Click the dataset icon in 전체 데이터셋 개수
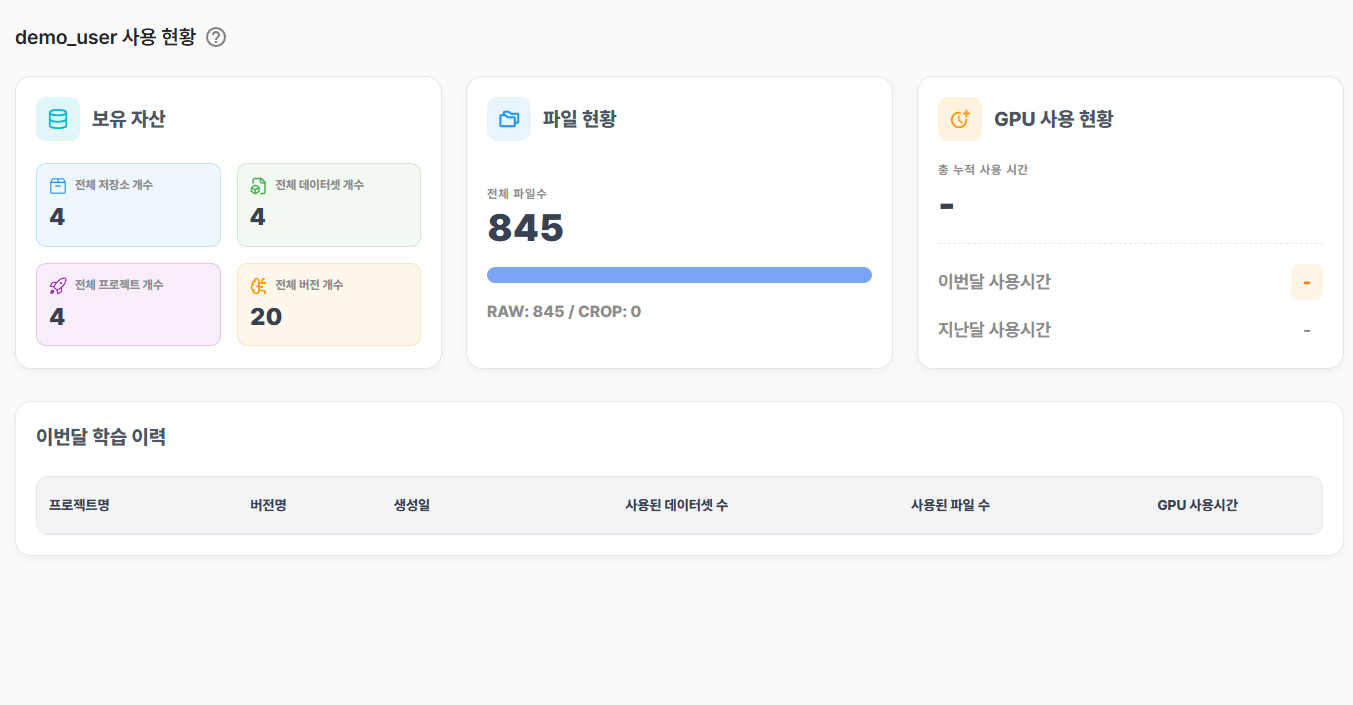This screenshot has width=1353, height=705. tap(258, 185)
